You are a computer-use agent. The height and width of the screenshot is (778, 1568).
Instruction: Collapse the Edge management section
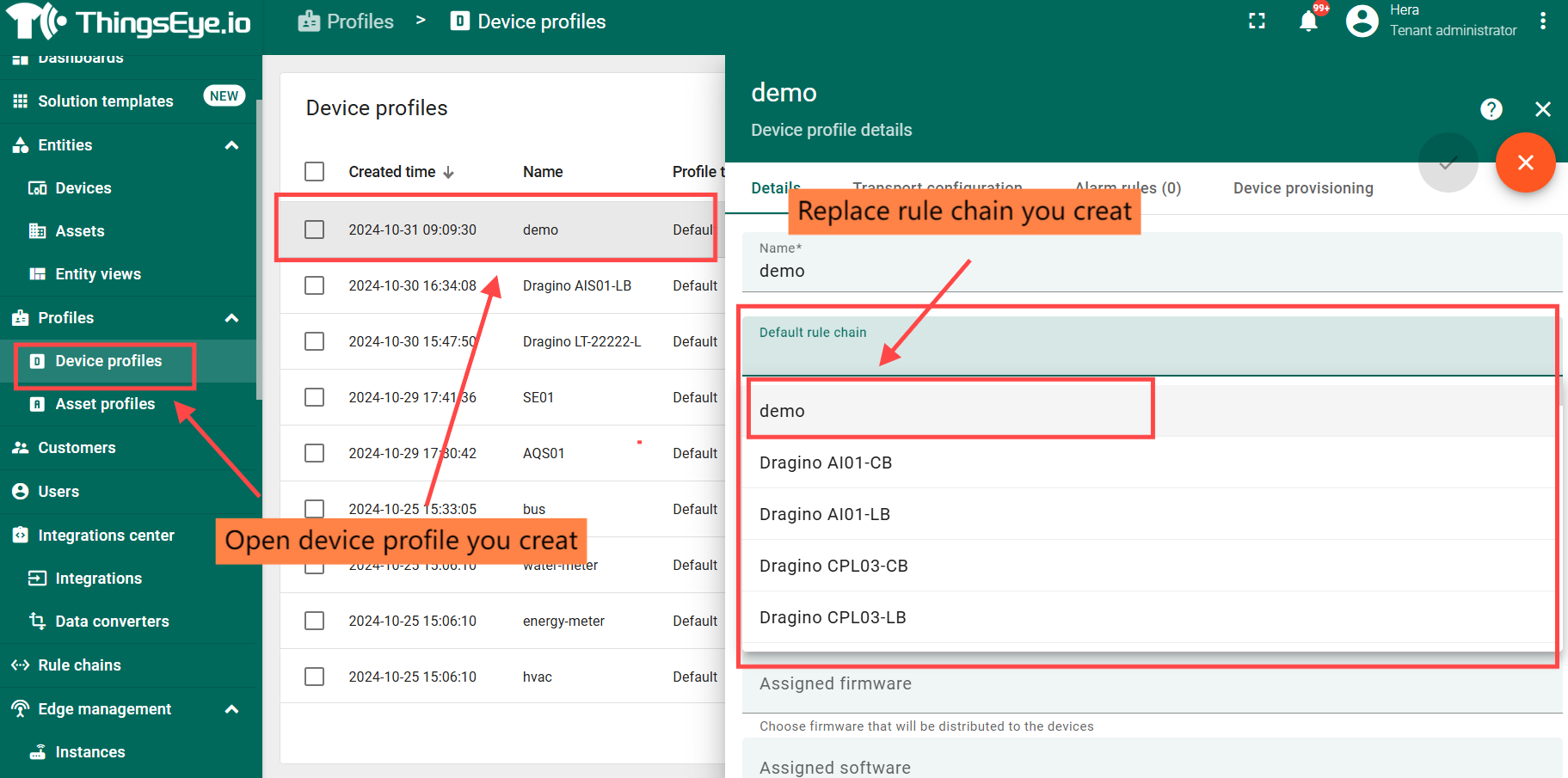point(231,709)
